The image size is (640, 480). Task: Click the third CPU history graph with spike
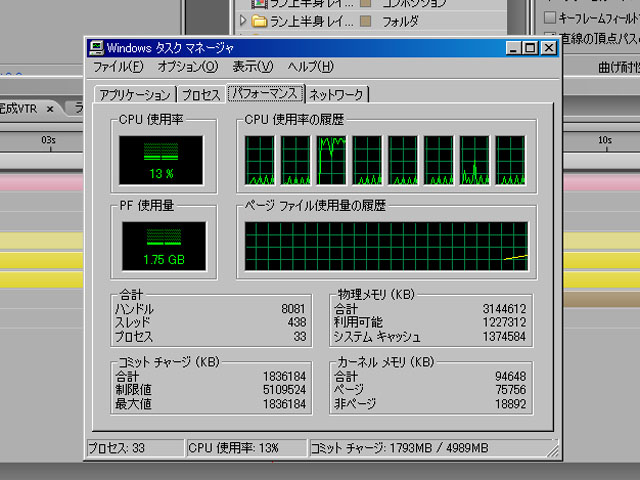[x=331, y=160]
